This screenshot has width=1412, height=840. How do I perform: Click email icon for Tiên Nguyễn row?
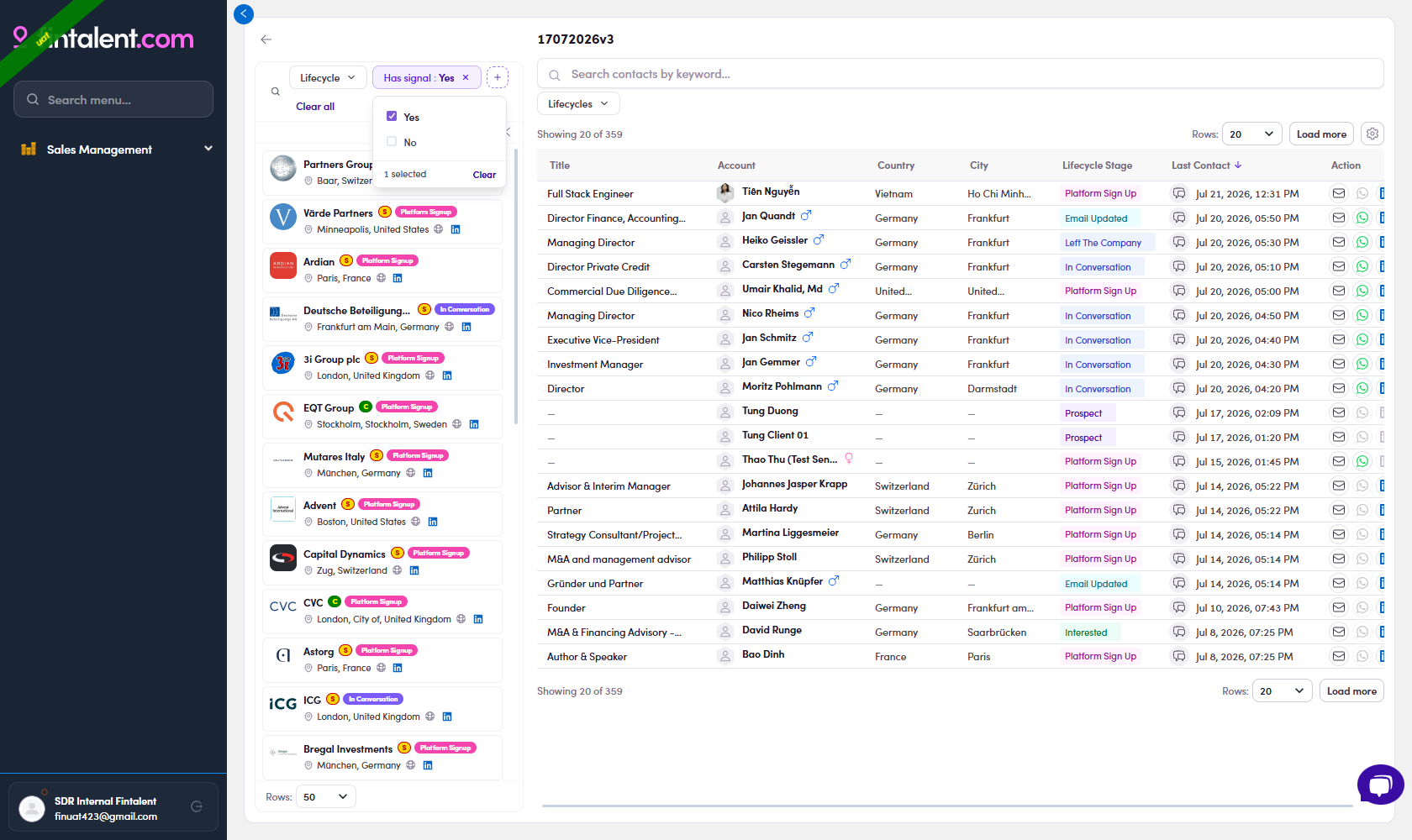pyautogui.click(x=1339, y=193)
